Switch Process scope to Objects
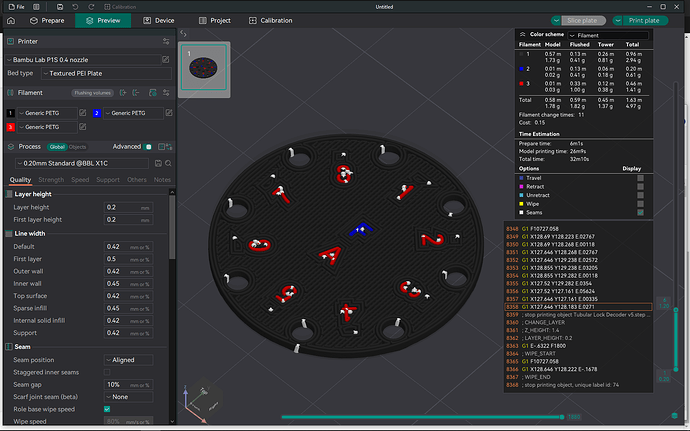Viewport: 690px width, 431px height. point(77,147)
